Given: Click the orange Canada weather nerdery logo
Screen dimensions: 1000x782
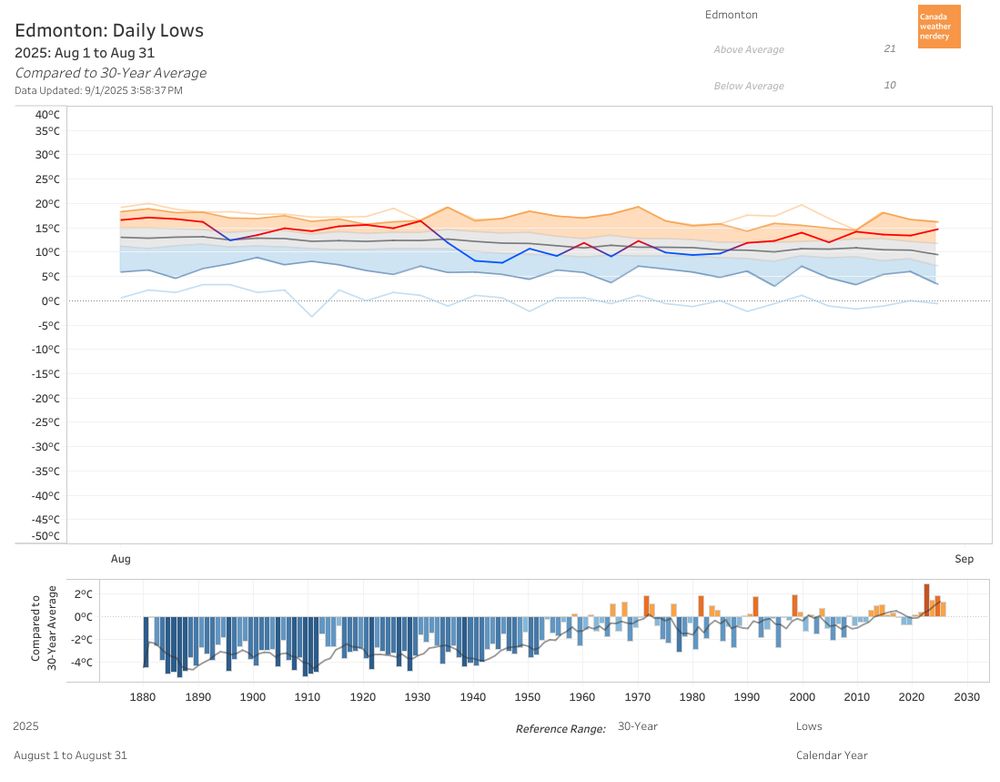Looking at the screenshot, I should [x=939, y=27].
